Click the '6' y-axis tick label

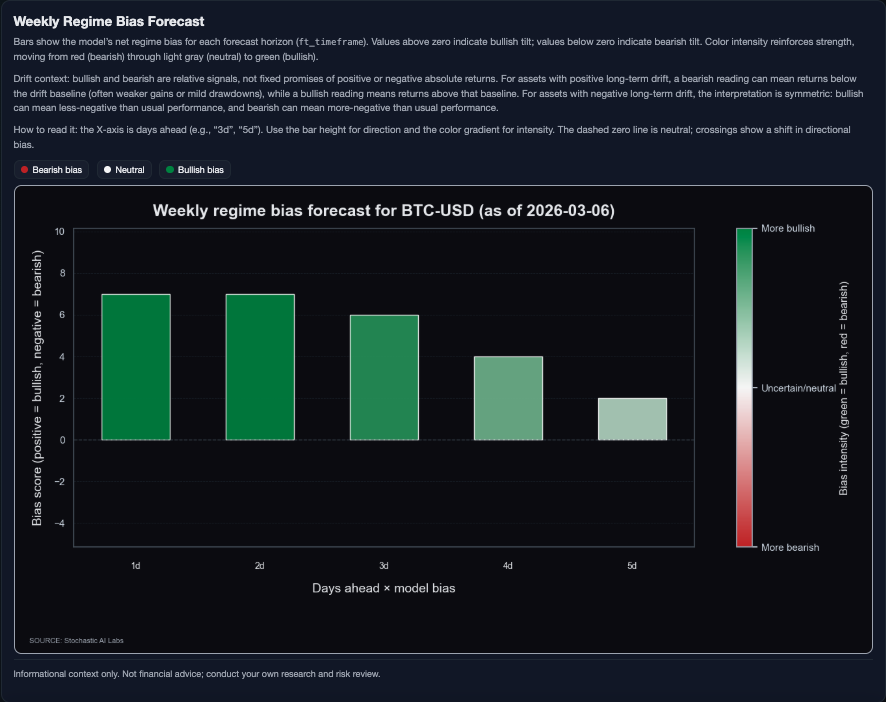coord(63,315)
